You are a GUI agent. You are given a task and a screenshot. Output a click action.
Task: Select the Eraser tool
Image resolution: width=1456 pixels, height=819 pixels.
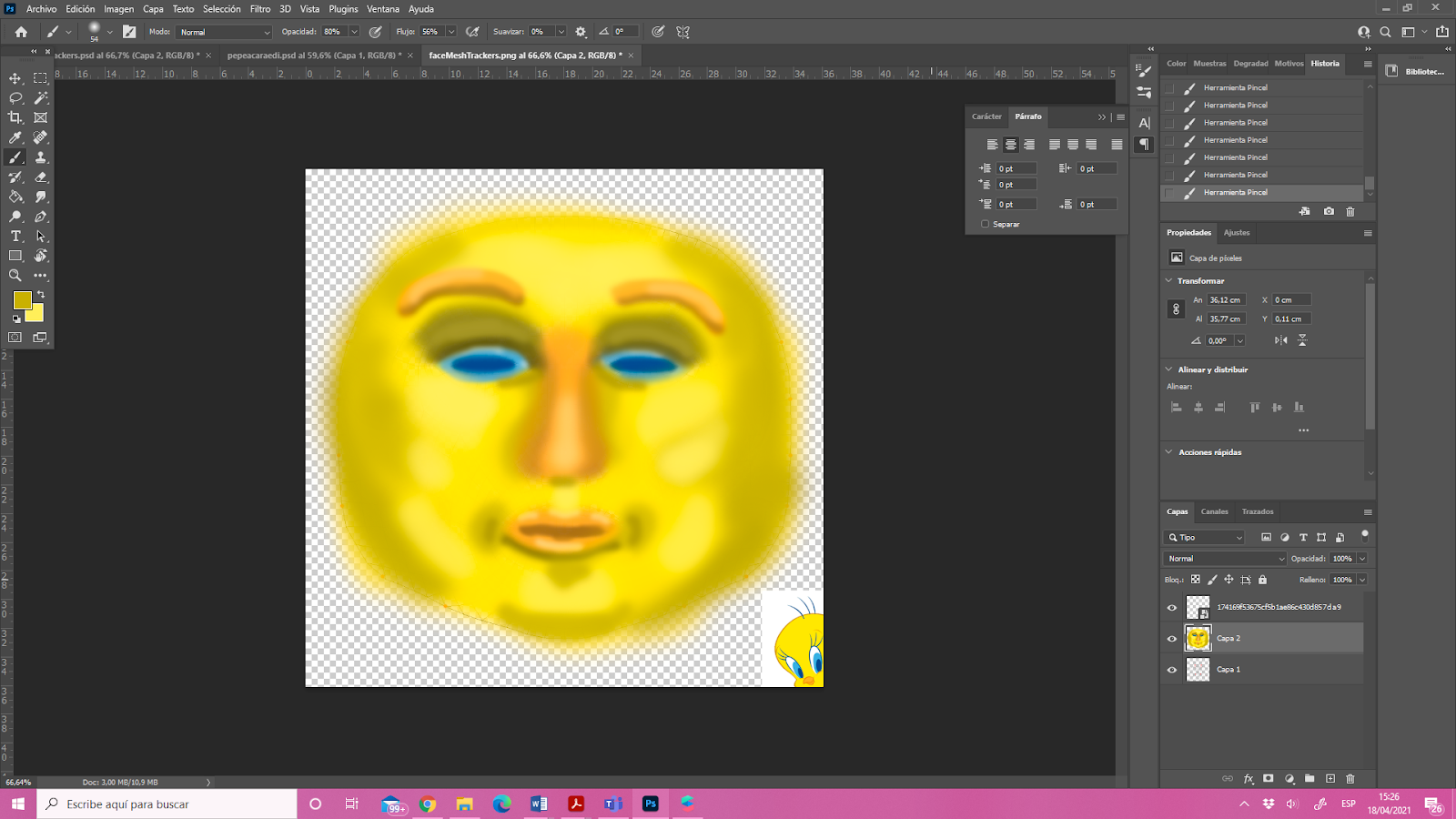tap(41, 177)
